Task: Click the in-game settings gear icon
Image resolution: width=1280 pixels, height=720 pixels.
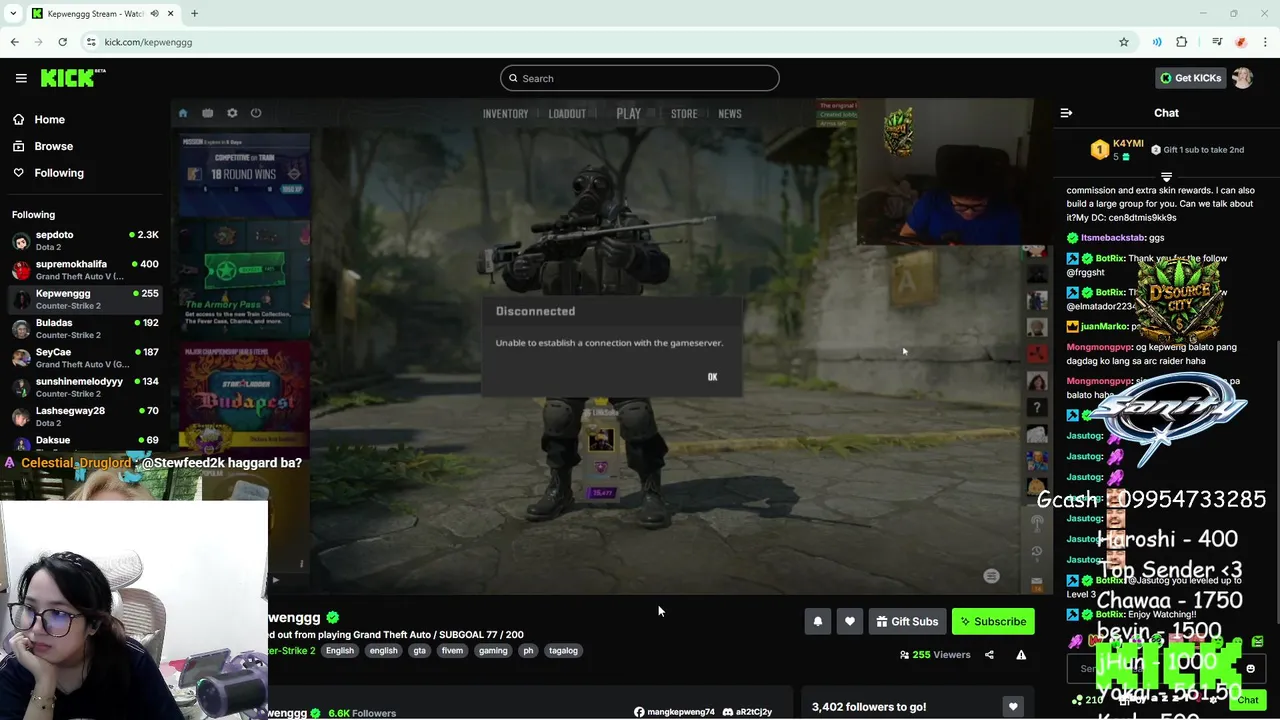Action: coord(232,113)
